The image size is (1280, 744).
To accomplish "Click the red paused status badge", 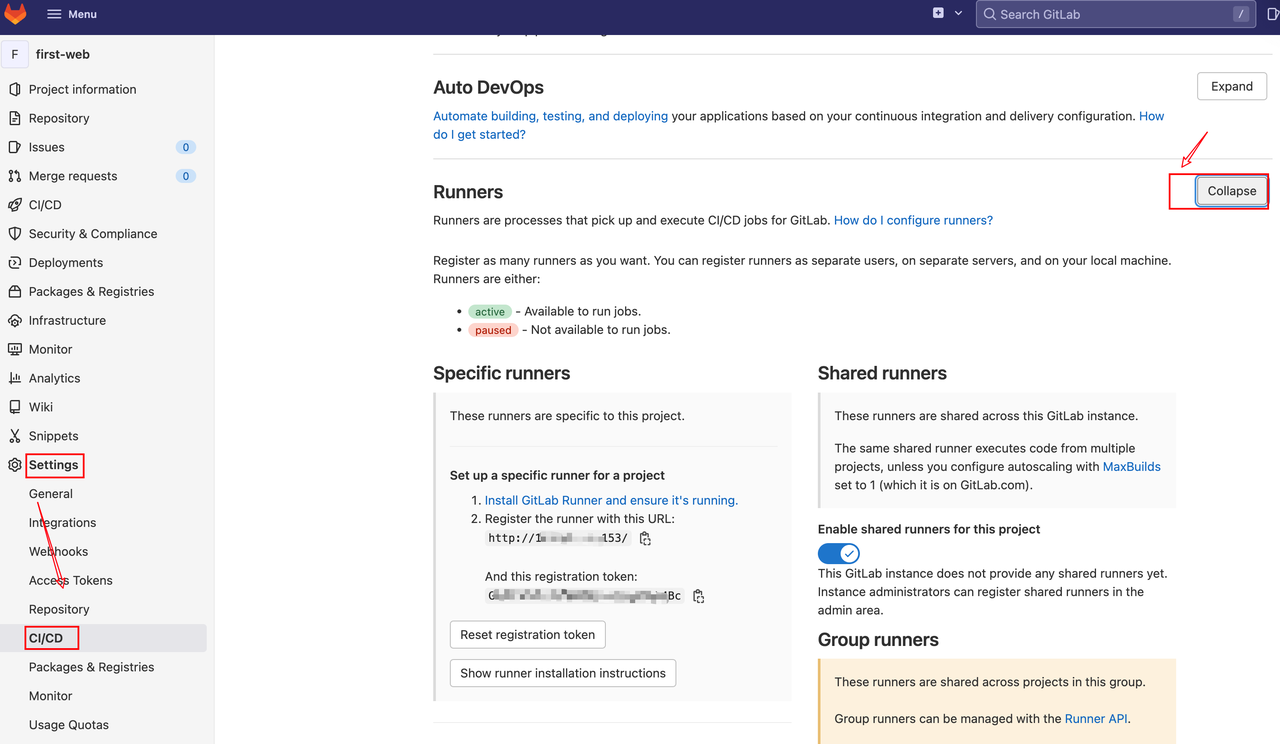I will [493, 330].
